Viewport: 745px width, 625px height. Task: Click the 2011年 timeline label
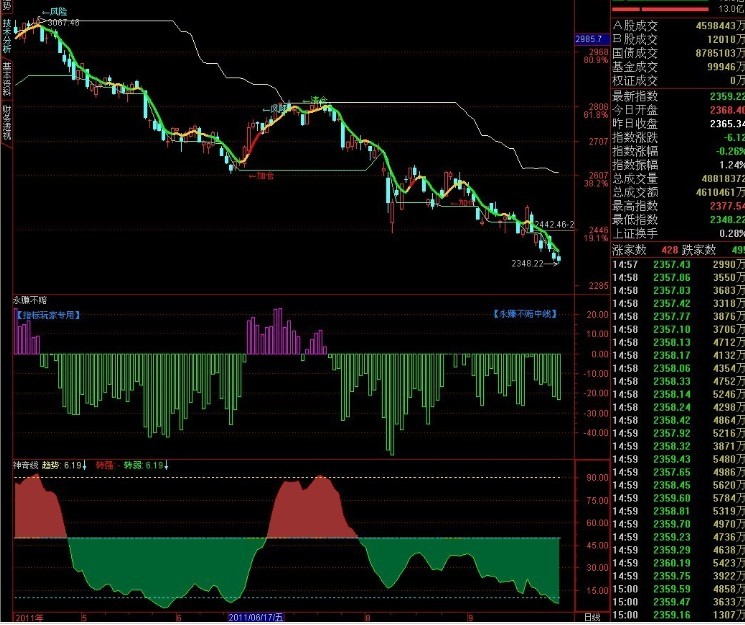[29, 618]
